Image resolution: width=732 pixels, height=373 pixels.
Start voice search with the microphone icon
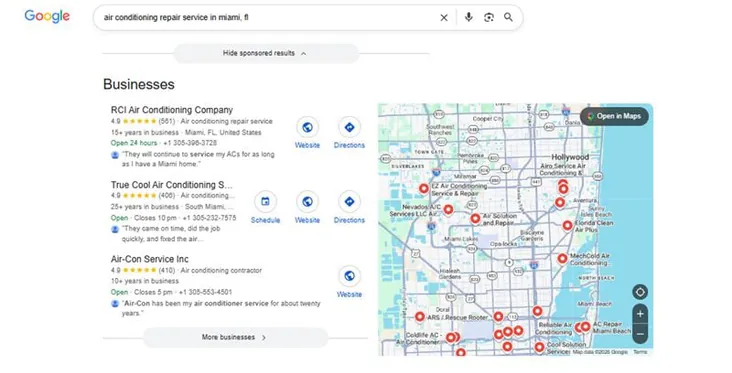pyautogui.click(x=469, y=17)
